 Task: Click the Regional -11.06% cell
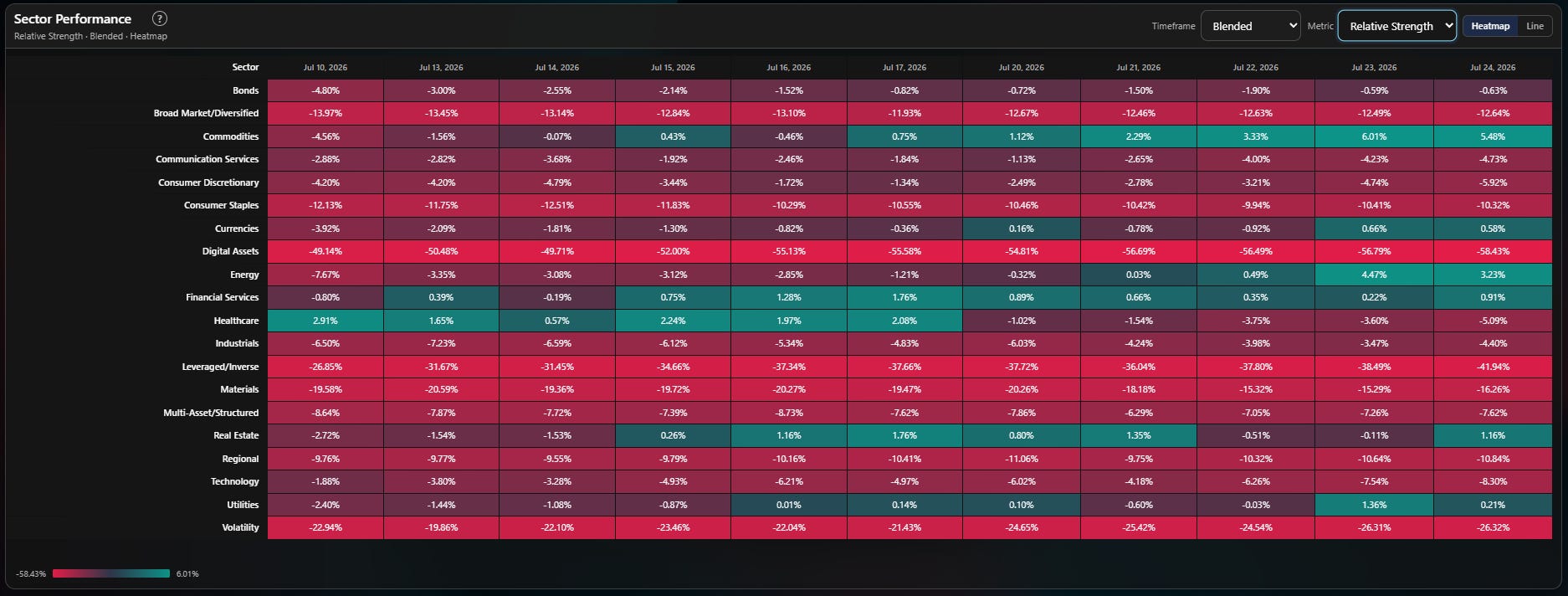[x=1022, y=459]
